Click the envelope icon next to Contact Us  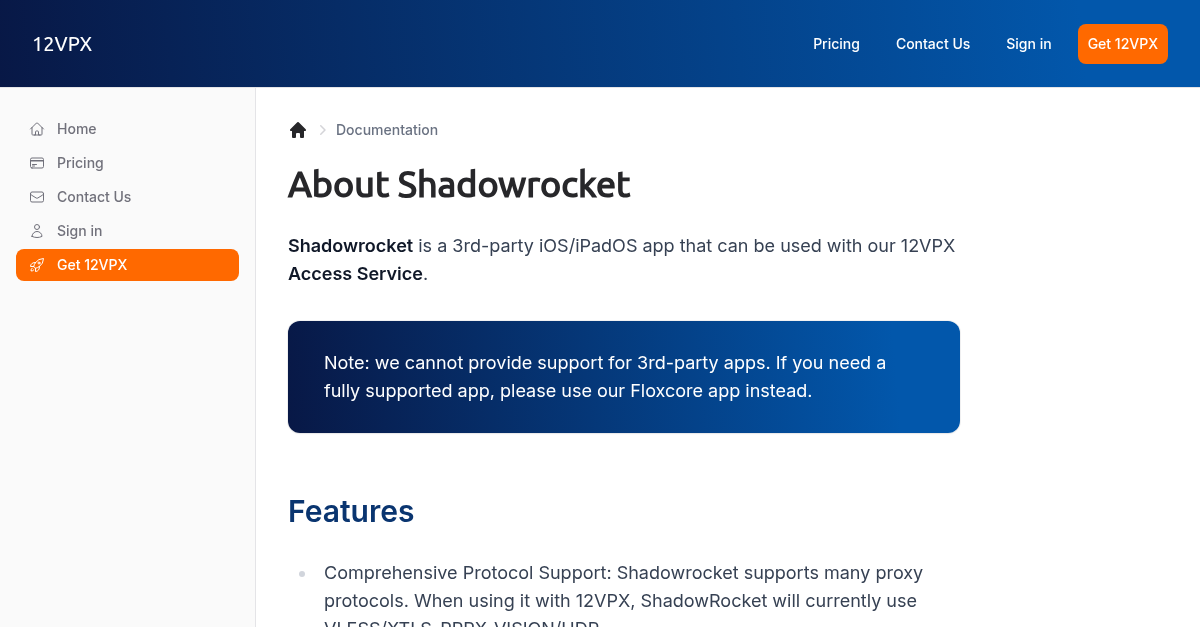(x=36, y=197)
